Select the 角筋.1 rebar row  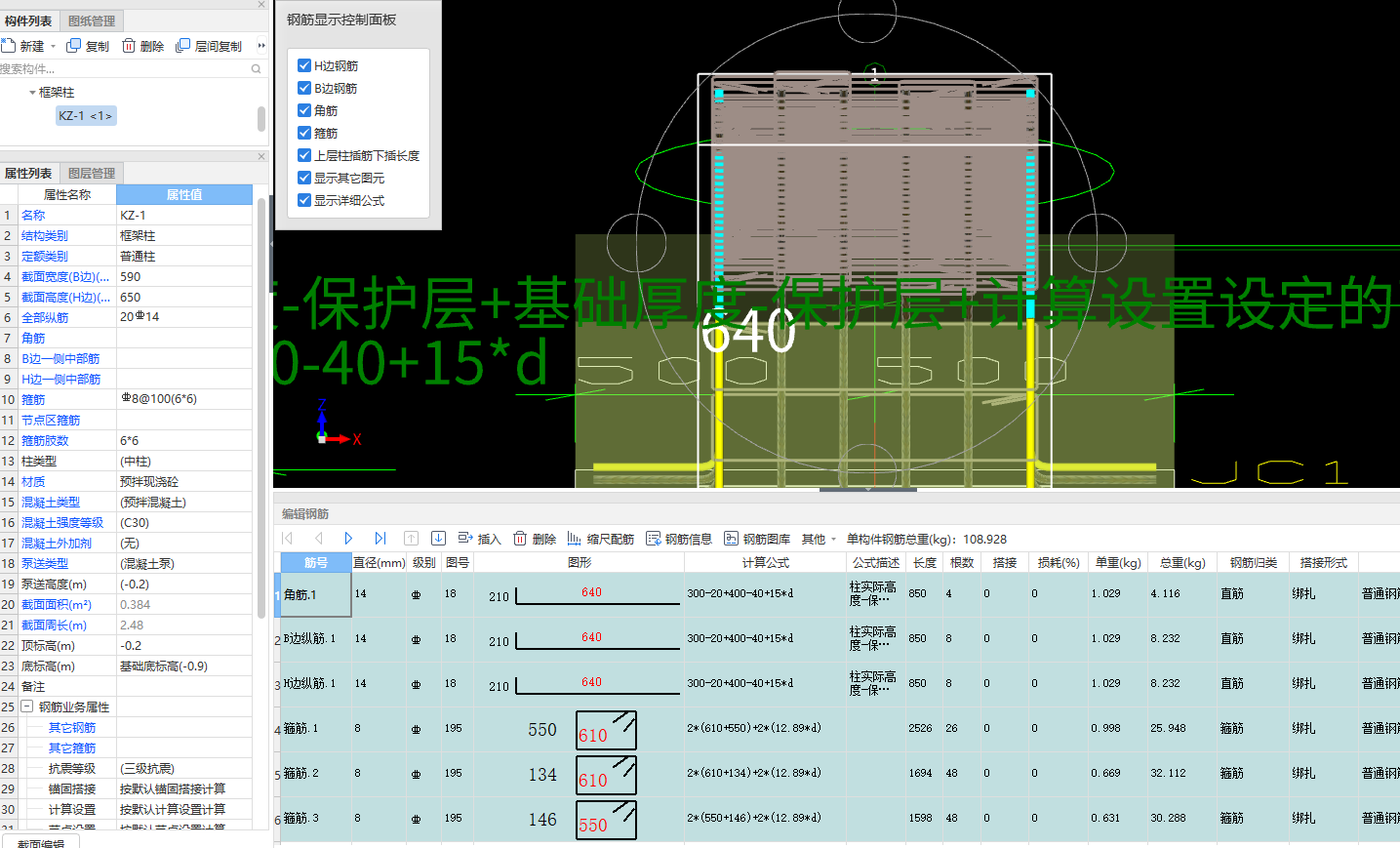(839, 594)
